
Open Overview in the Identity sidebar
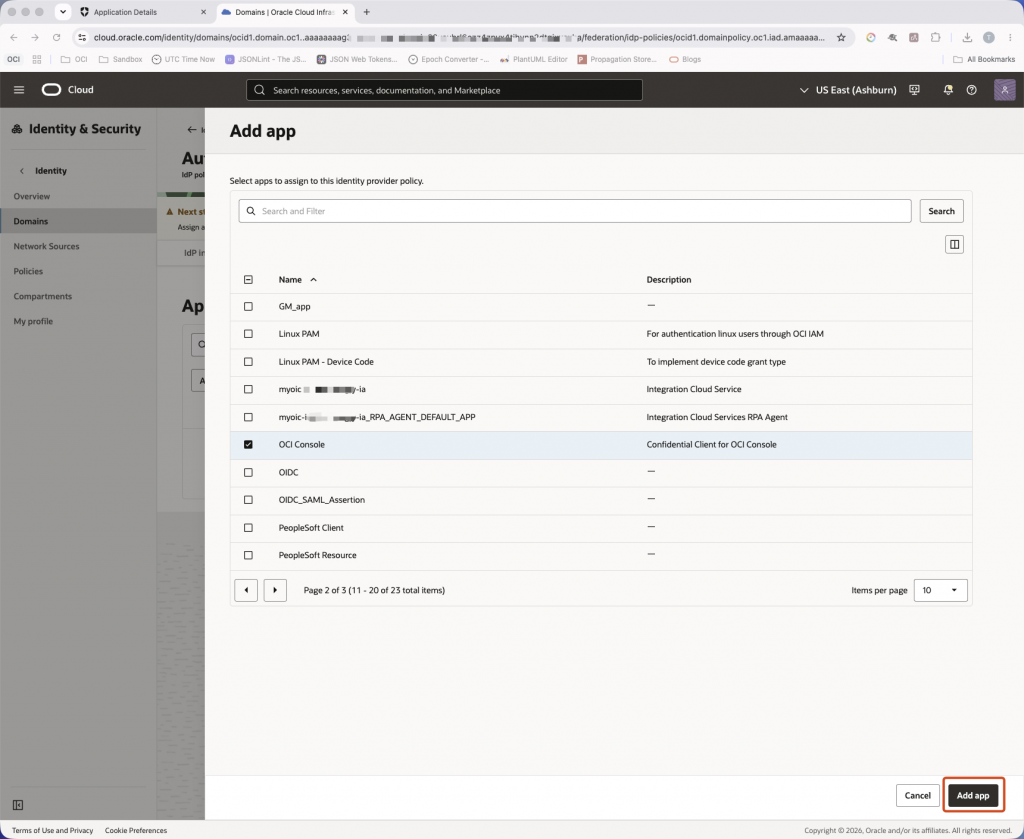coord(31,196)
